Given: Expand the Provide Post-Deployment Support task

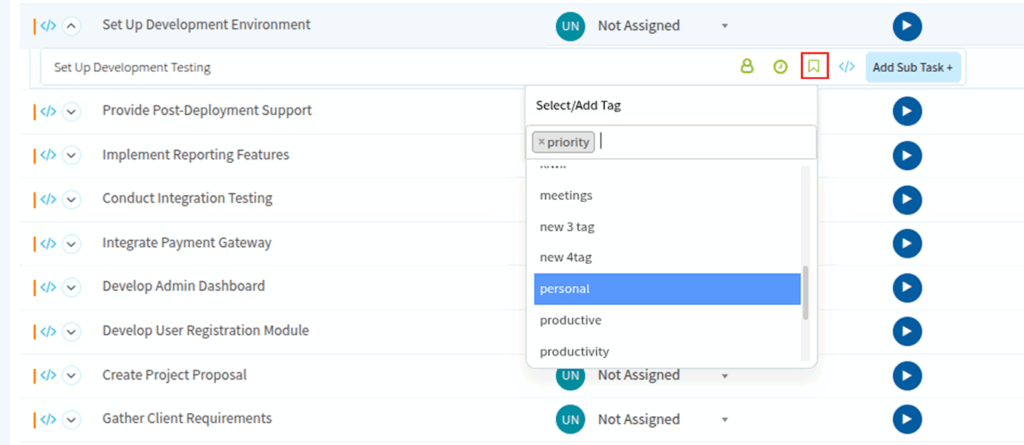Looking at the screenshot, I should click(71, 111).
